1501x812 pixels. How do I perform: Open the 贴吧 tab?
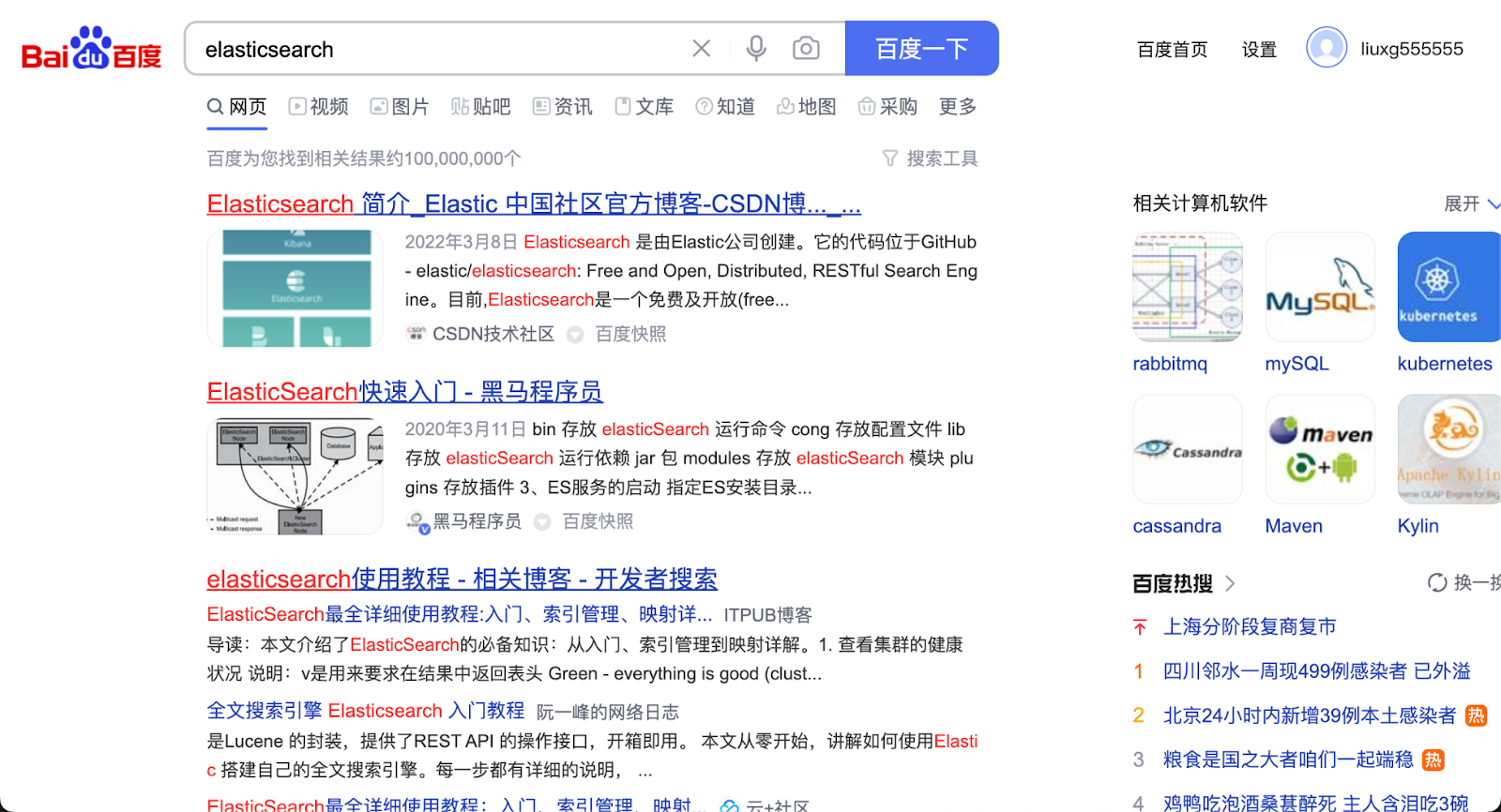point(480,107)
